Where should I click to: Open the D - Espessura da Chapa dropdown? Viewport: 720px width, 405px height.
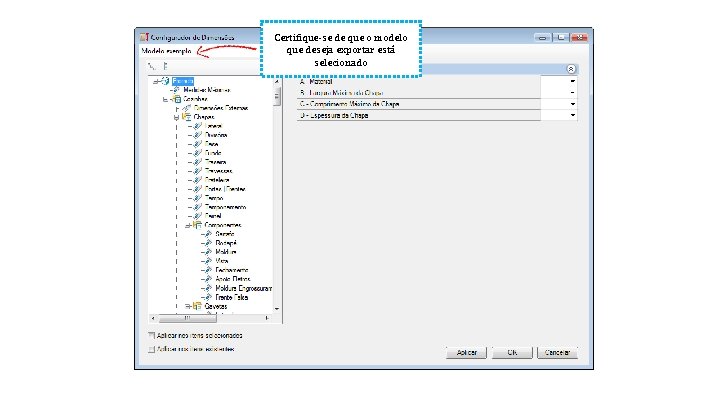[573, 116]
